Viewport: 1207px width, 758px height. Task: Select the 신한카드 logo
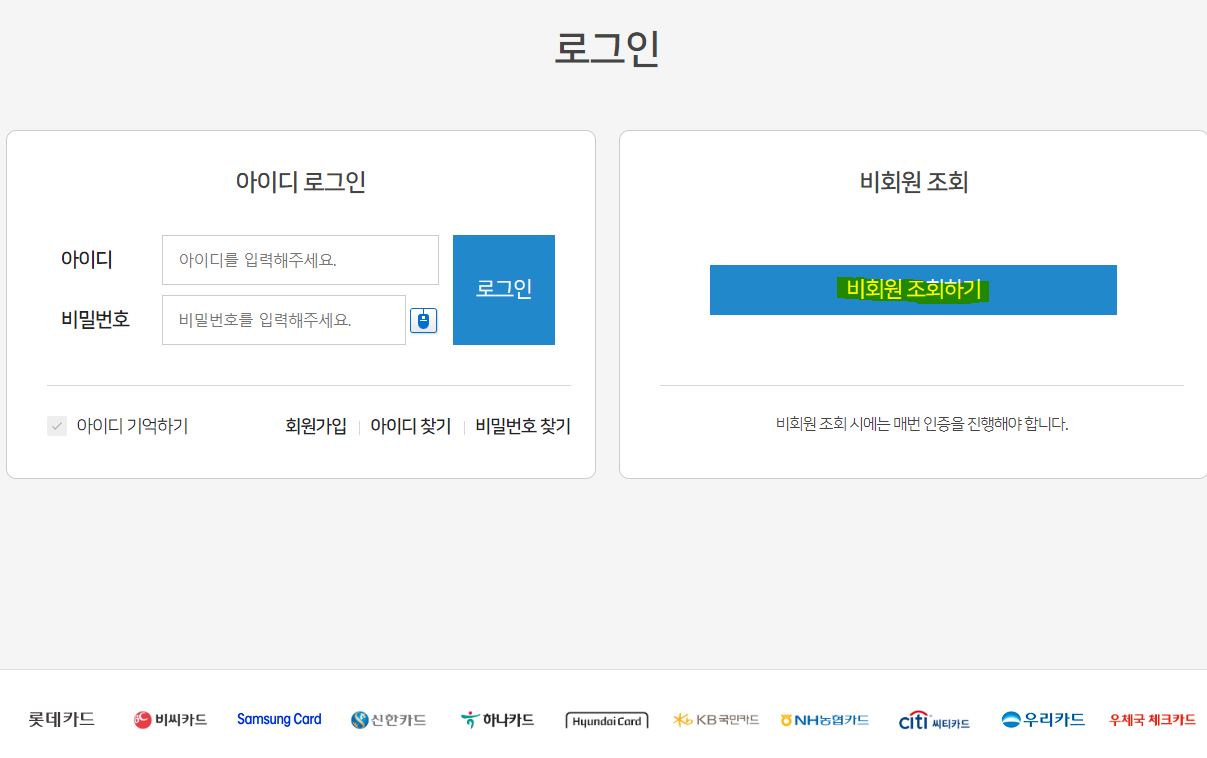coord(389,719)
